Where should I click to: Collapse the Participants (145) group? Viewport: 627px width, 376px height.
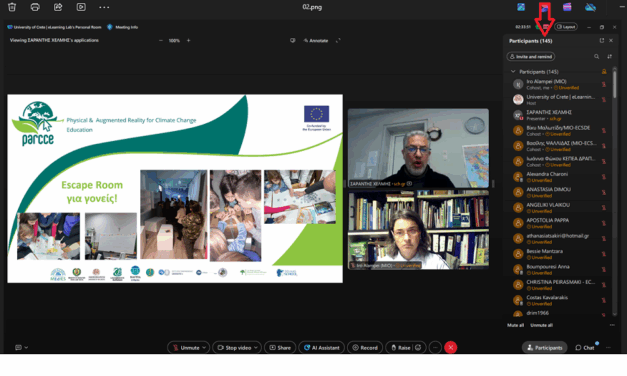tap(513, 72)
